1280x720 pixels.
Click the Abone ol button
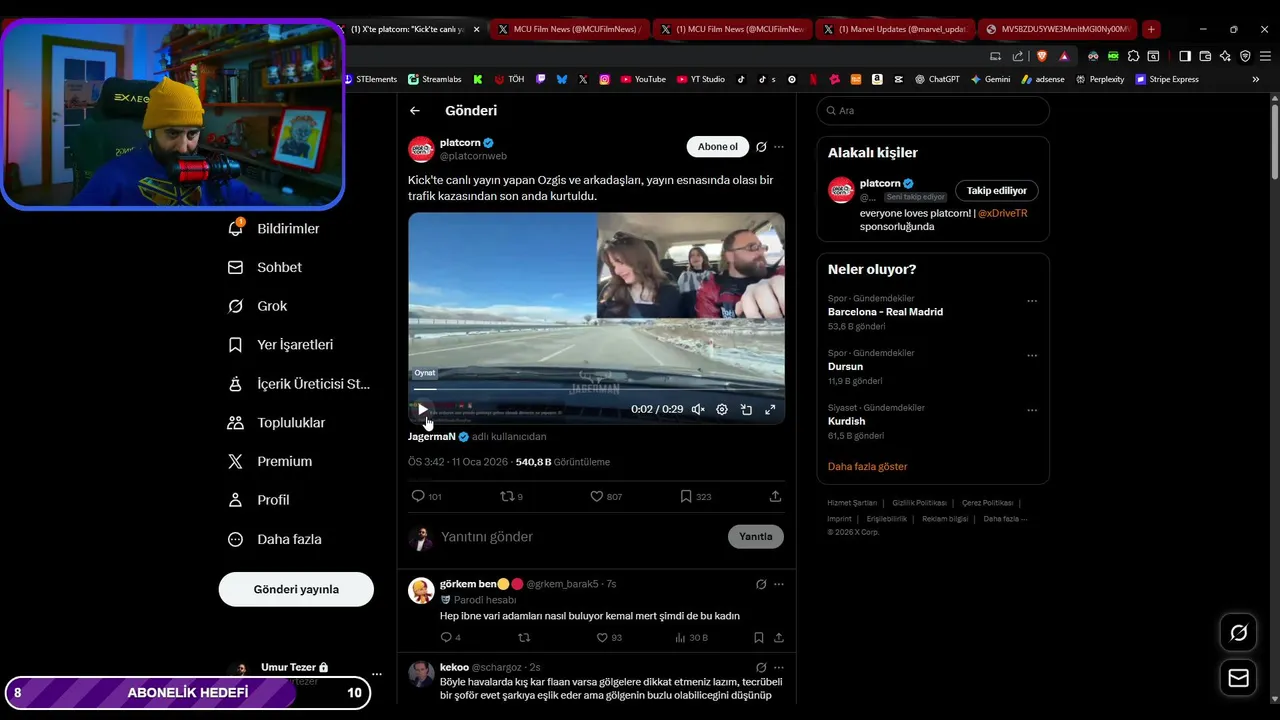tap(717, 147)
